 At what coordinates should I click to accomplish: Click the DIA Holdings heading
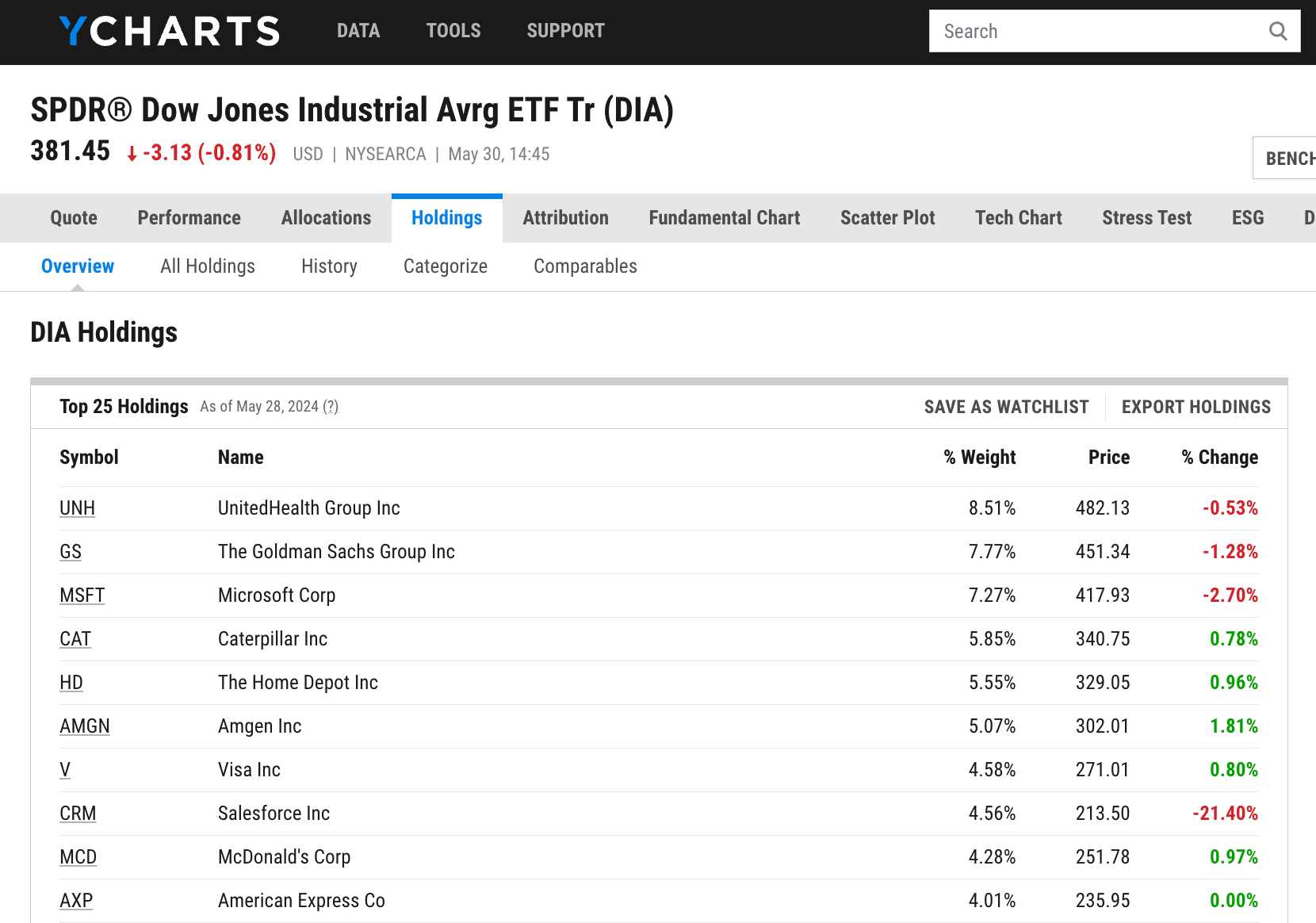[104, 332]
